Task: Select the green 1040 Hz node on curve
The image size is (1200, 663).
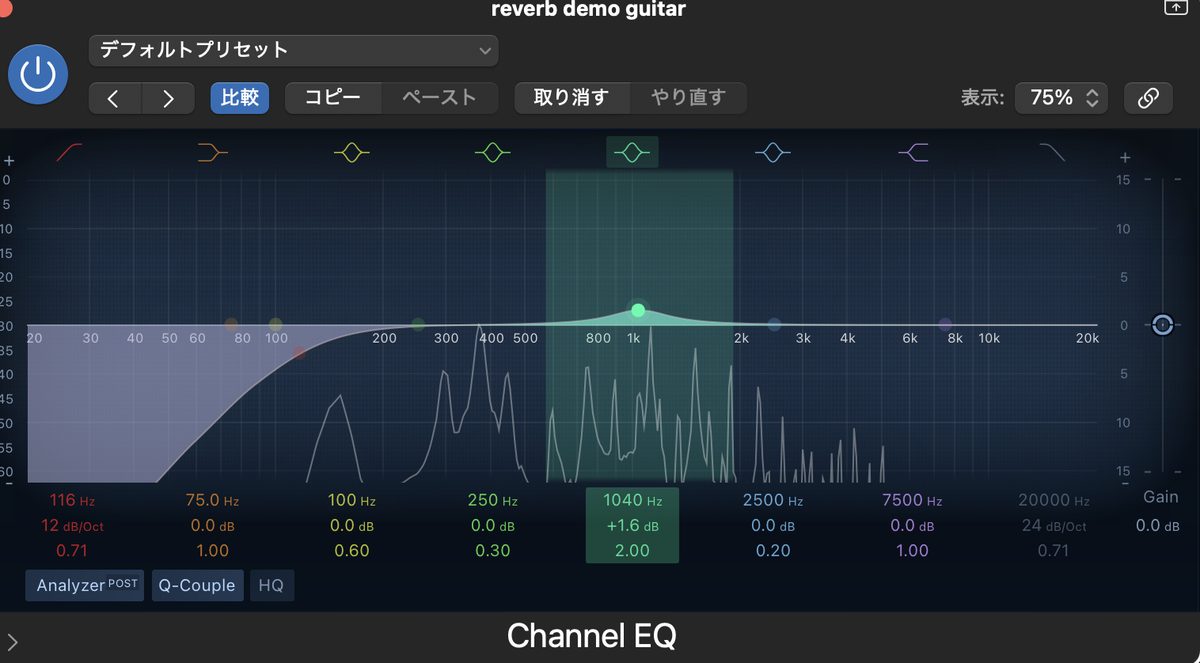Action: tap(638, 310)
